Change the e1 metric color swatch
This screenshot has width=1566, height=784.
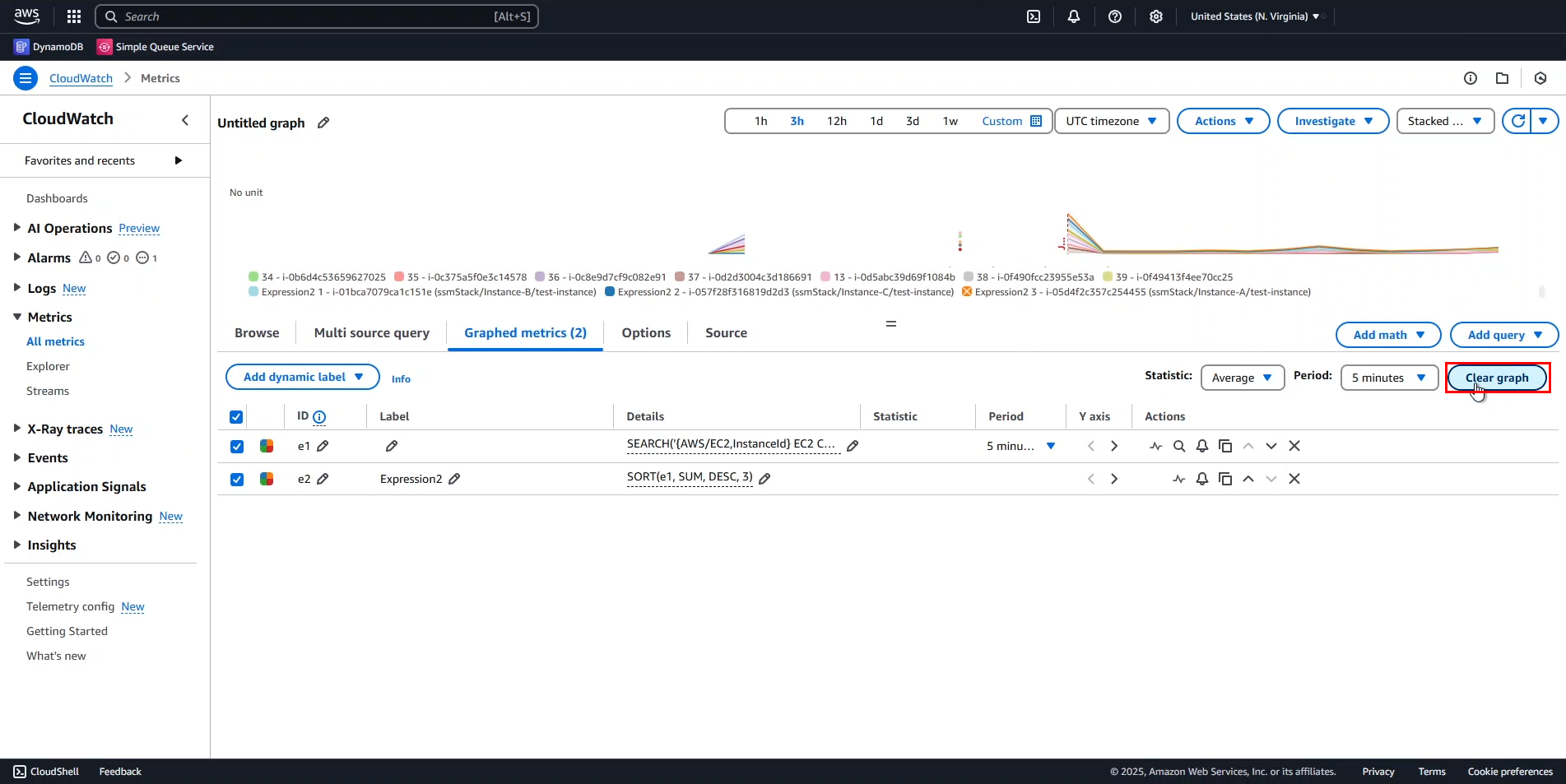tap(266, 446)
